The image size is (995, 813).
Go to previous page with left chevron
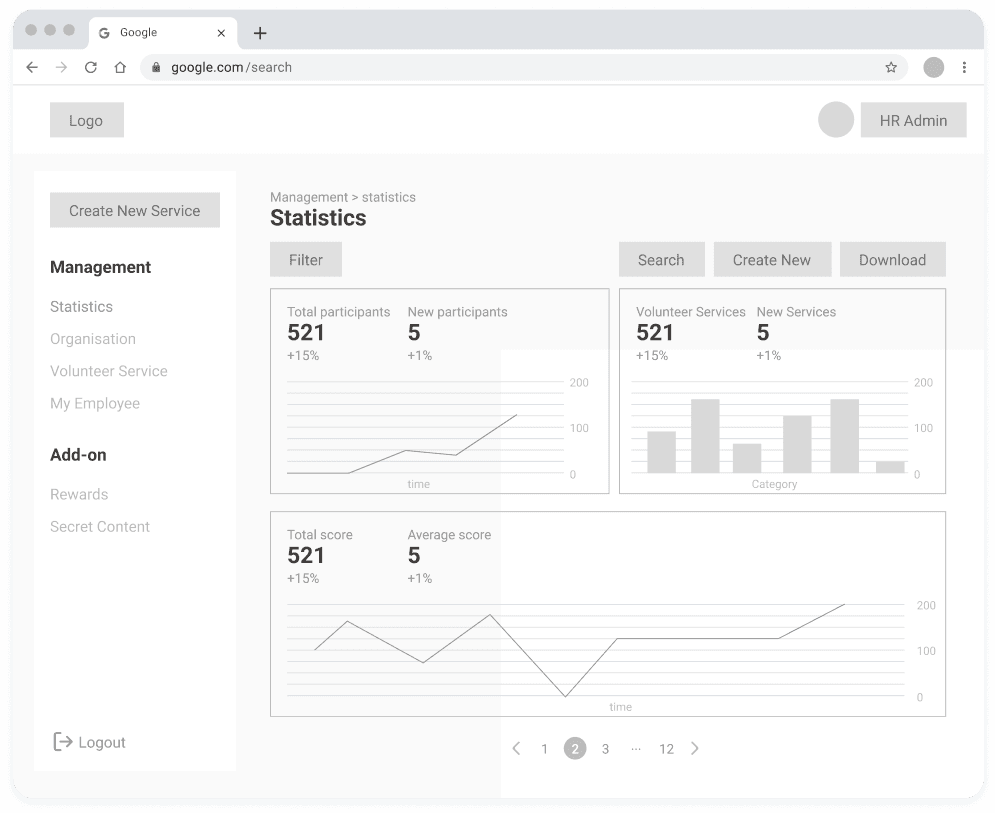coord(517,748)
